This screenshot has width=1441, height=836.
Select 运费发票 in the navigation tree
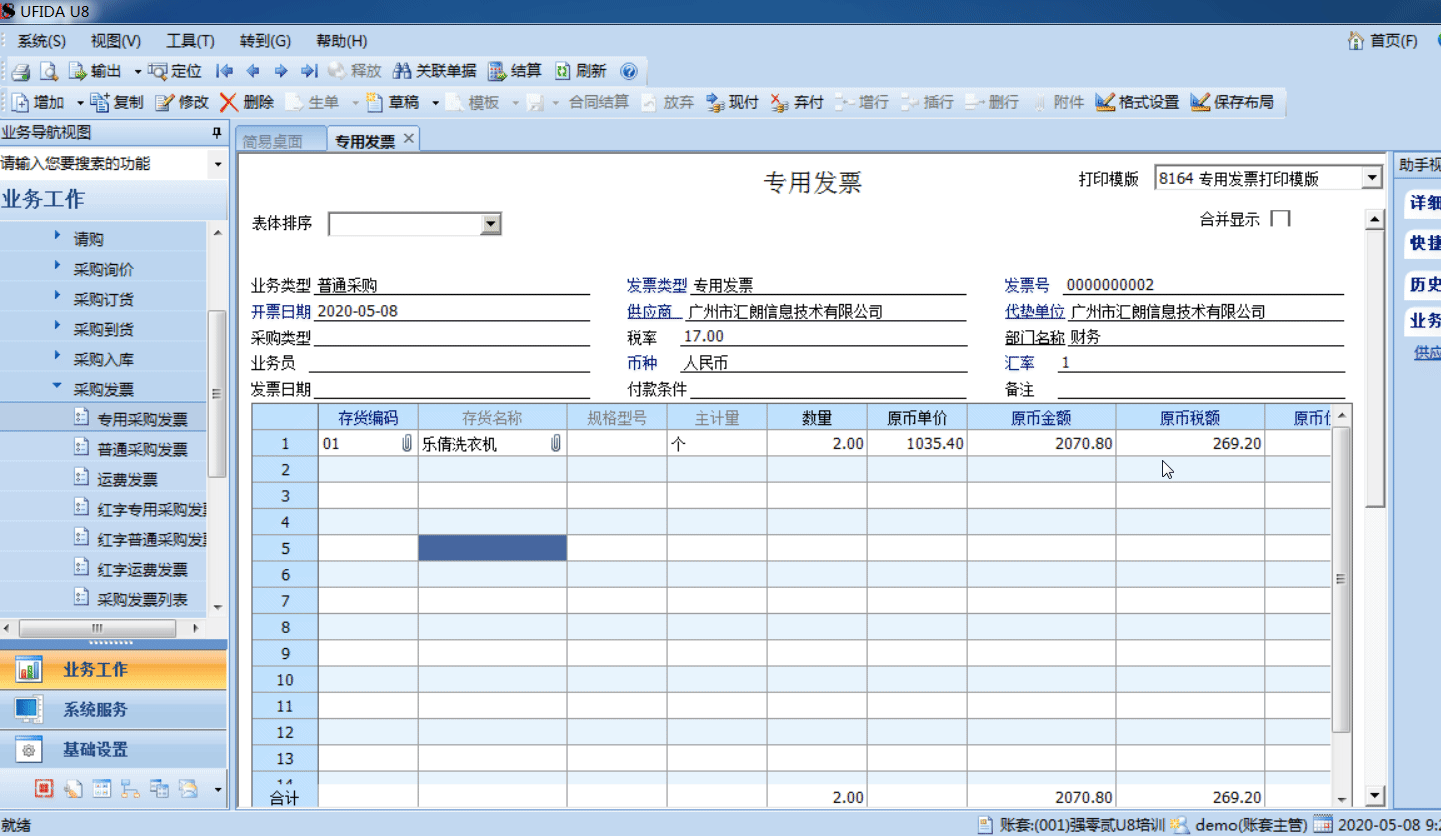(127, 479)
